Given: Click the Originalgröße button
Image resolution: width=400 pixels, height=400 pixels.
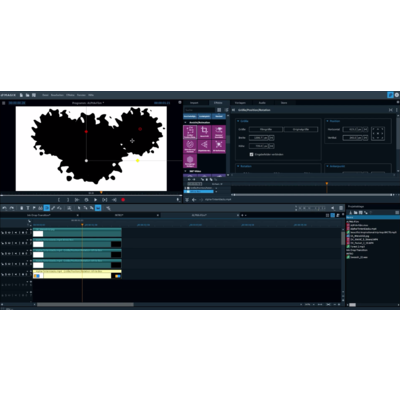Looking at the screenshot, I should pyautogui.click(x=301, y=129).
